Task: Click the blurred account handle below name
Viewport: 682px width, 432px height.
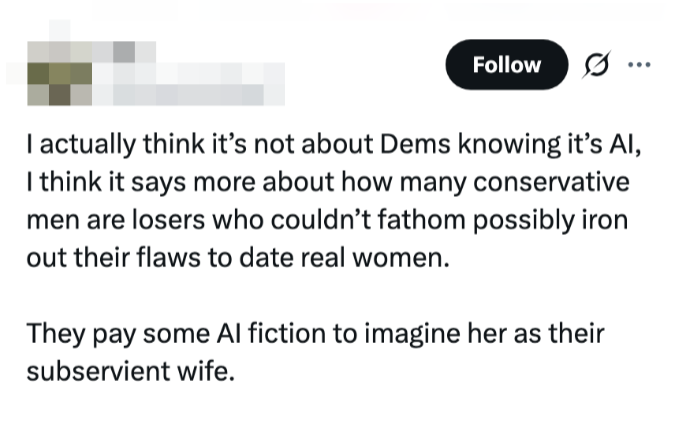Action: (x=190, y=95)
